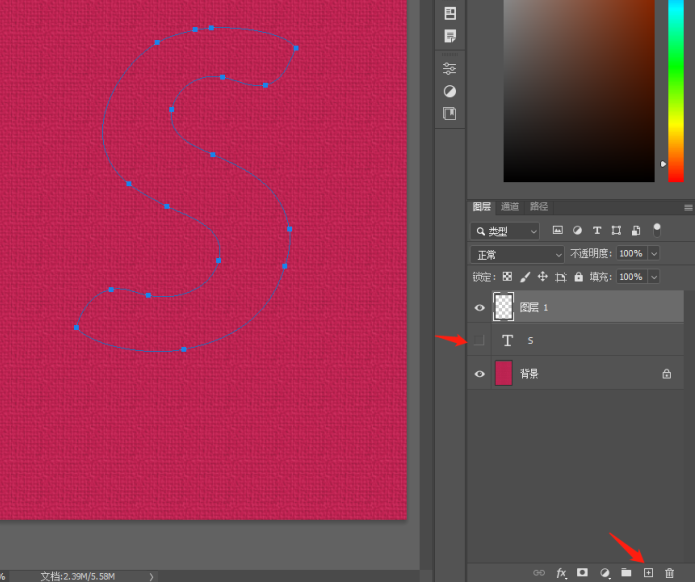Image resolution: width=695 pixels, height=583 pixels.
Task: Pick a color in the color field
Action: pyautogui.click(x=579, y=90)
